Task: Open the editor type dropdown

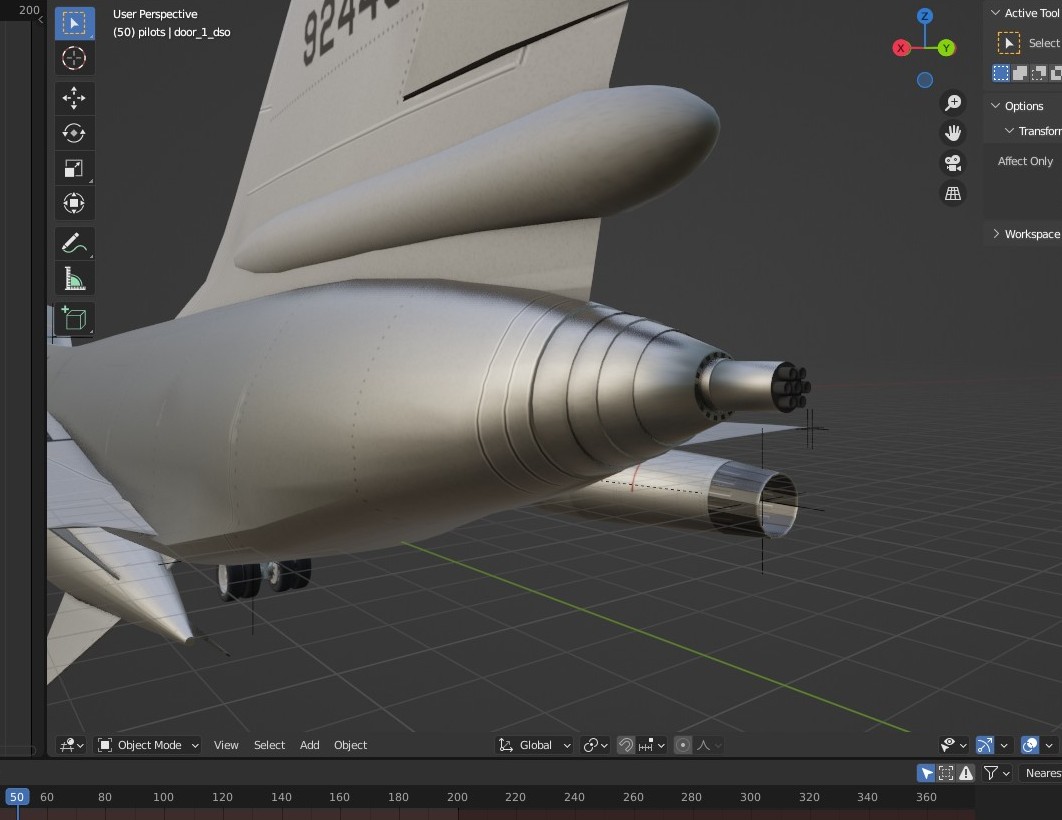Action: point(71,745)
